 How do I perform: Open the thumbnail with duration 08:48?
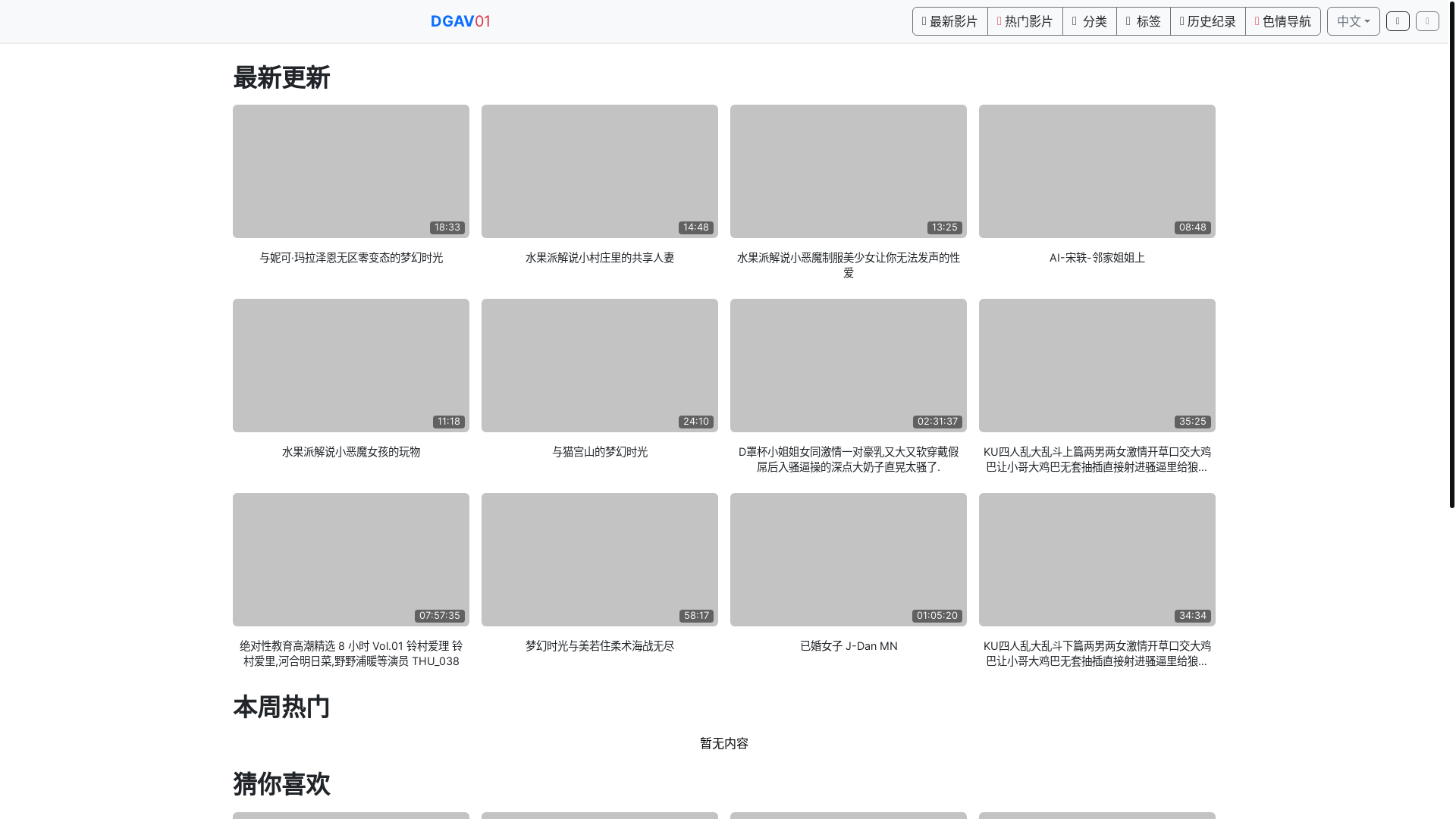click(1097, 171)
